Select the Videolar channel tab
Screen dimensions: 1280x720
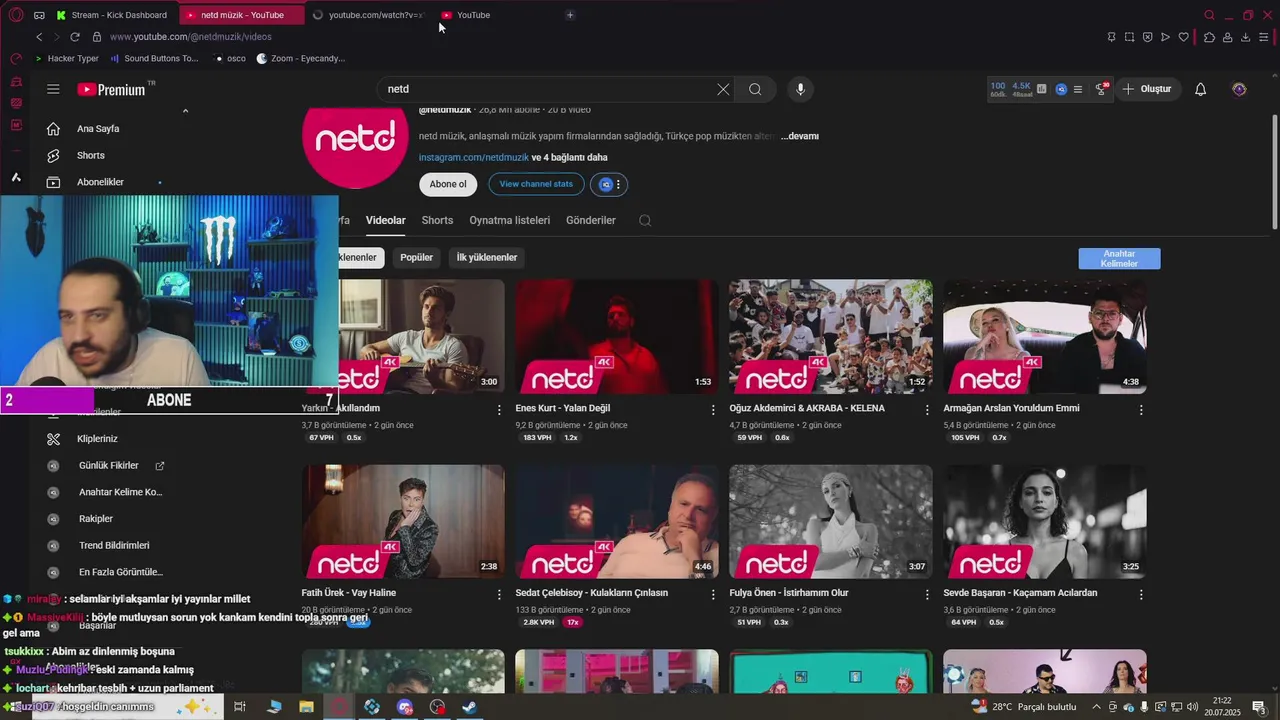pos(386,220)
